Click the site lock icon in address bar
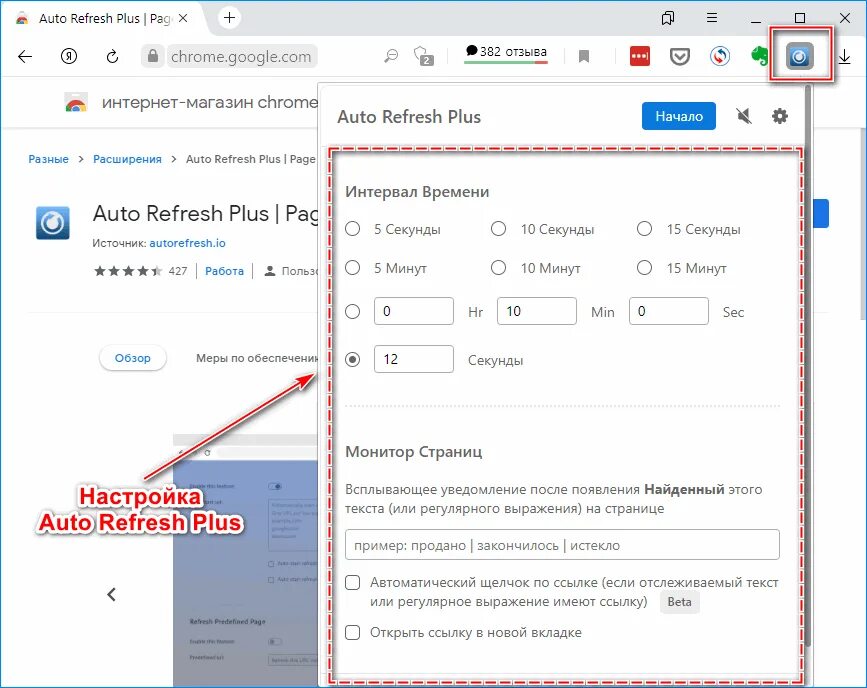 [153, 56]
